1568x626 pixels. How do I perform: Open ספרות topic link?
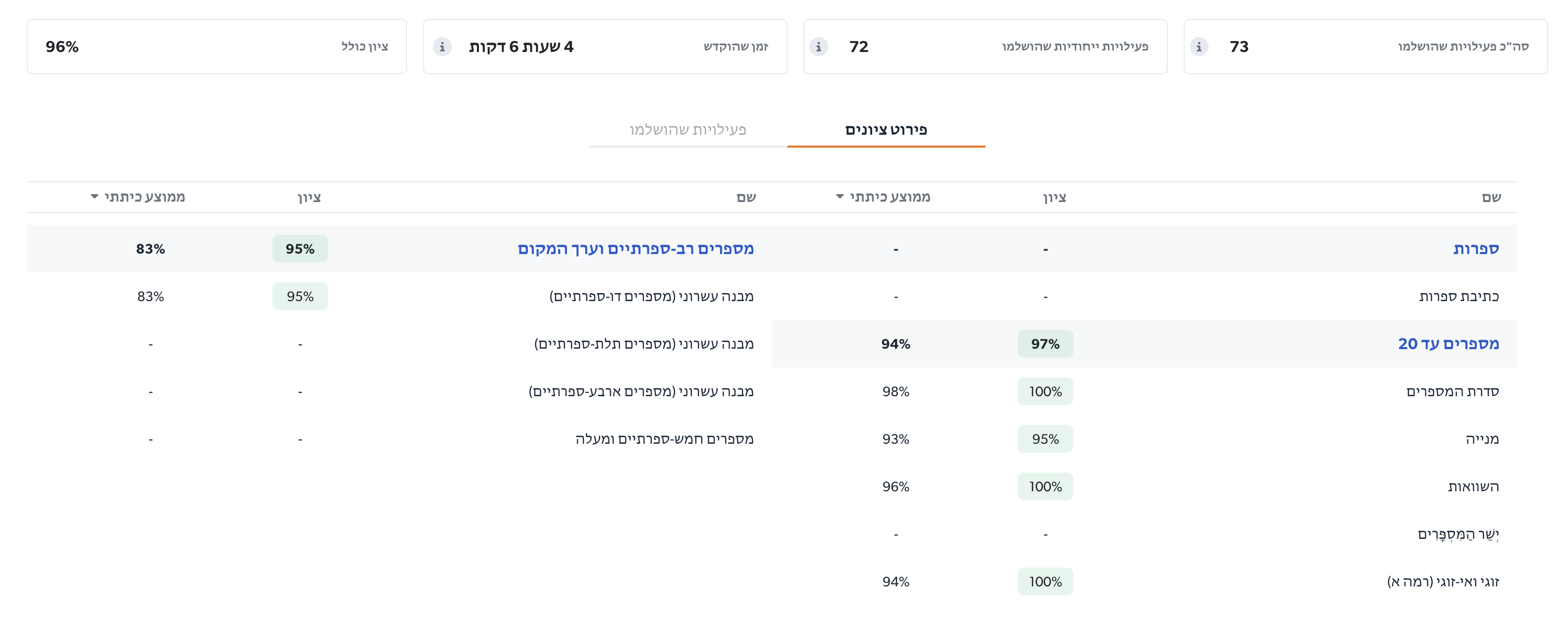click(1475, 249)
